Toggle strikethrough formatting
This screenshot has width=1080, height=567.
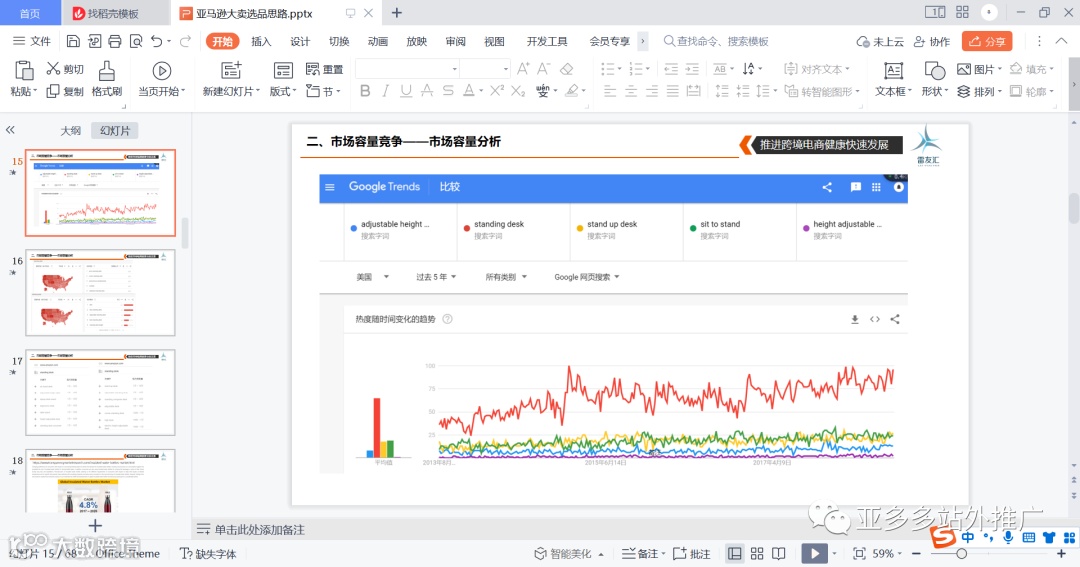(x=448, y=91)
